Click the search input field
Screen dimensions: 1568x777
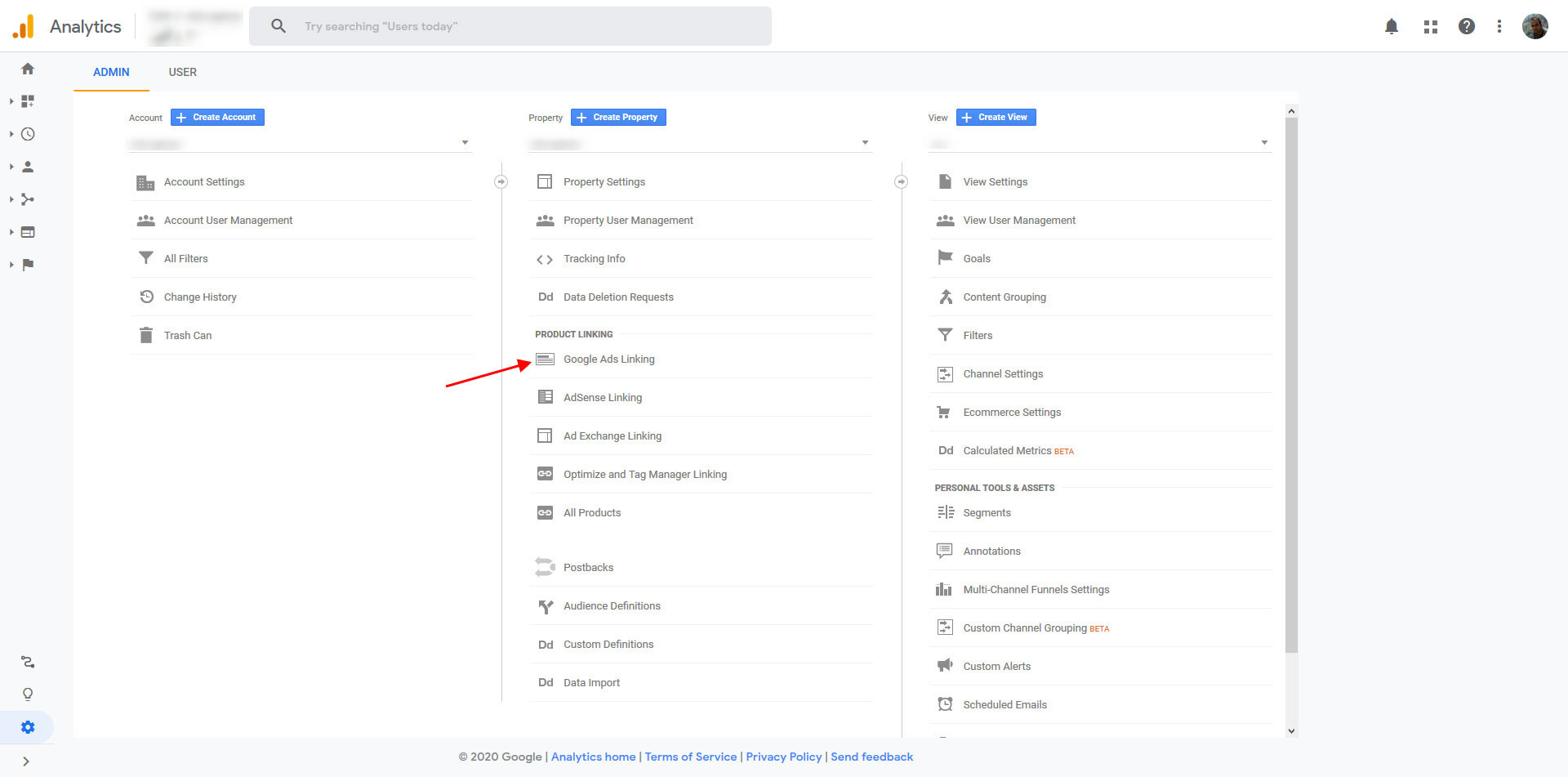point(510,26)
